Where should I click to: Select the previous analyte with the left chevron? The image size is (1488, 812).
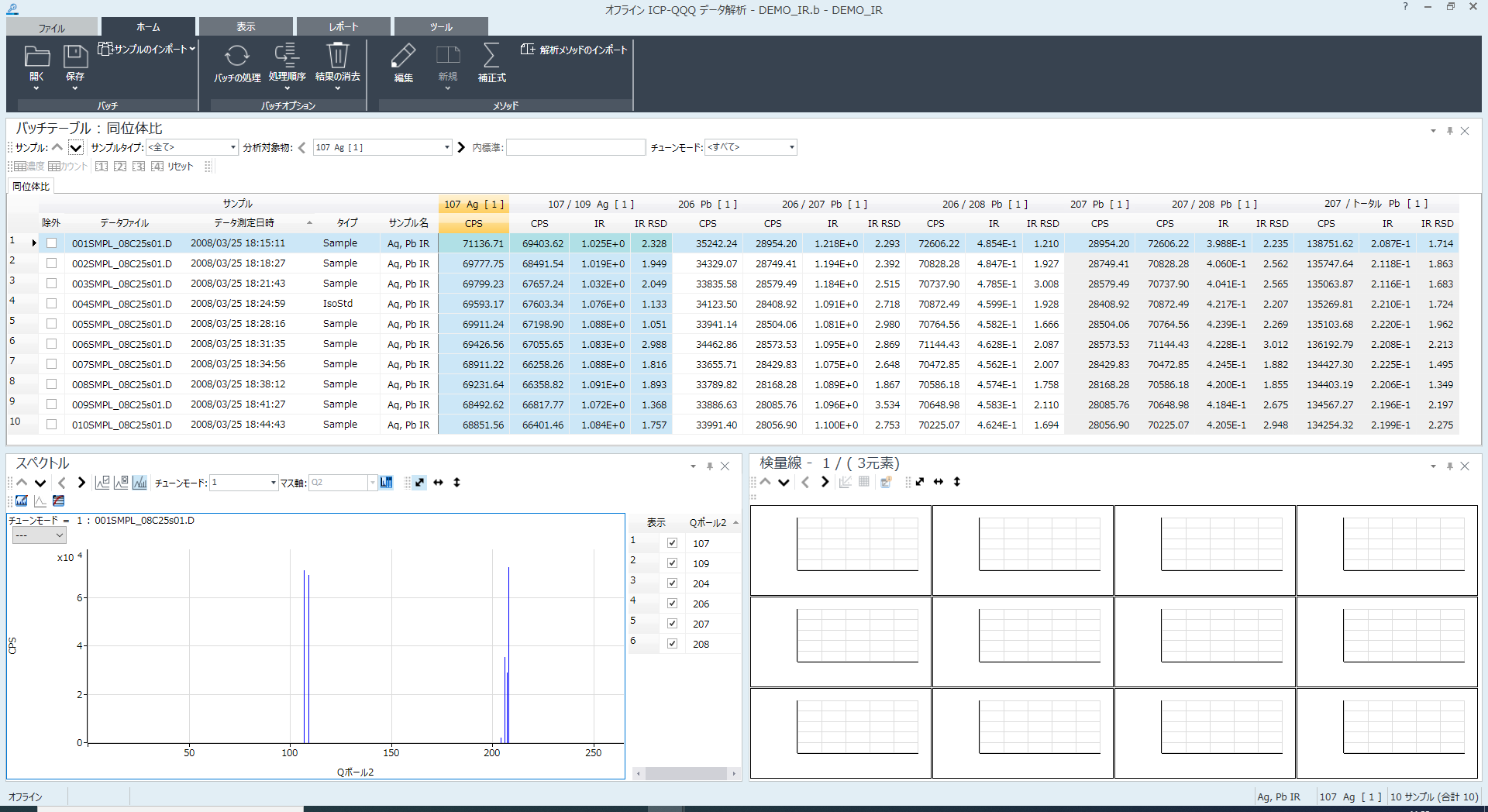[301, 147]
